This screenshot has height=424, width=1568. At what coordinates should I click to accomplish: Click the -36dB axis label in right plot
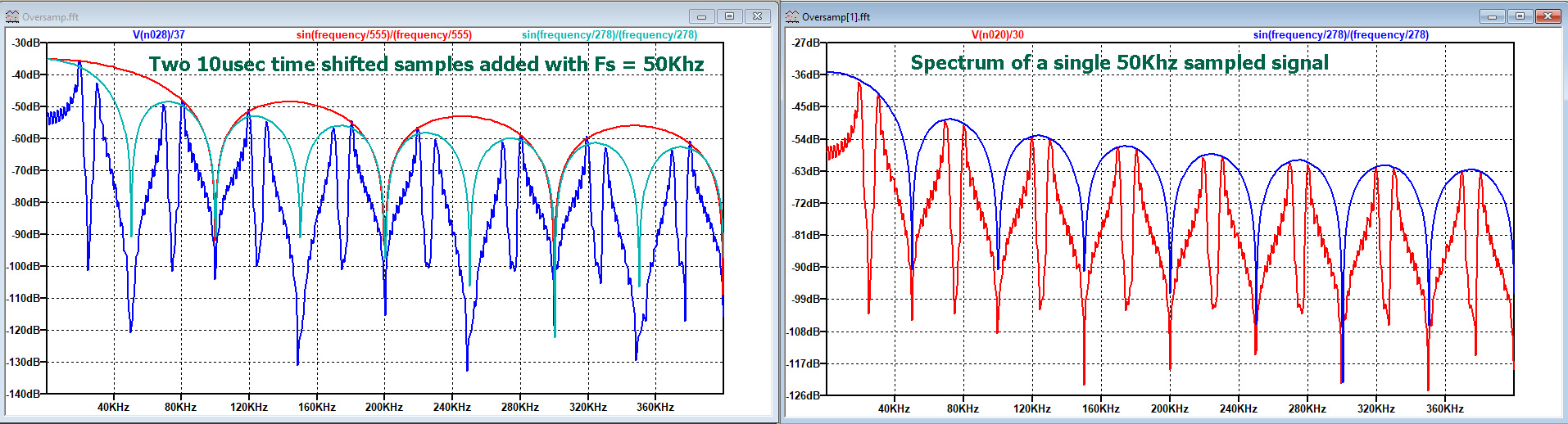pos(806,74)
